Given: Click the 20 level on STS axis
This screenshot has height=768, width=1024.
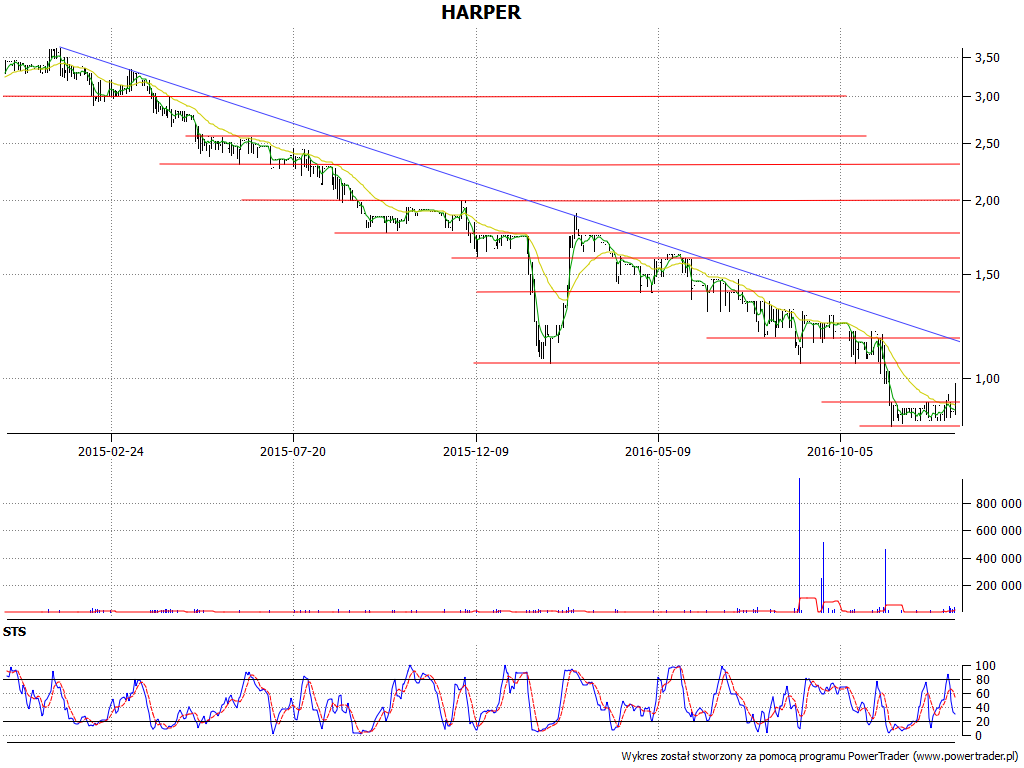Looking at the screenshot, I should point(982,722).
